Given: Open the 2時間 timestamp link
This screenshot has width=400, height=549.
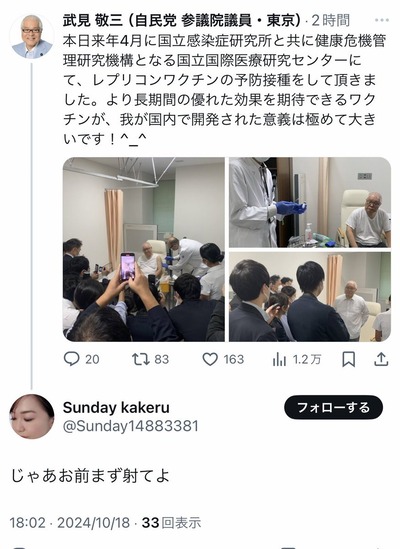Looking at the screenshot, I should (x=331, y=20).
